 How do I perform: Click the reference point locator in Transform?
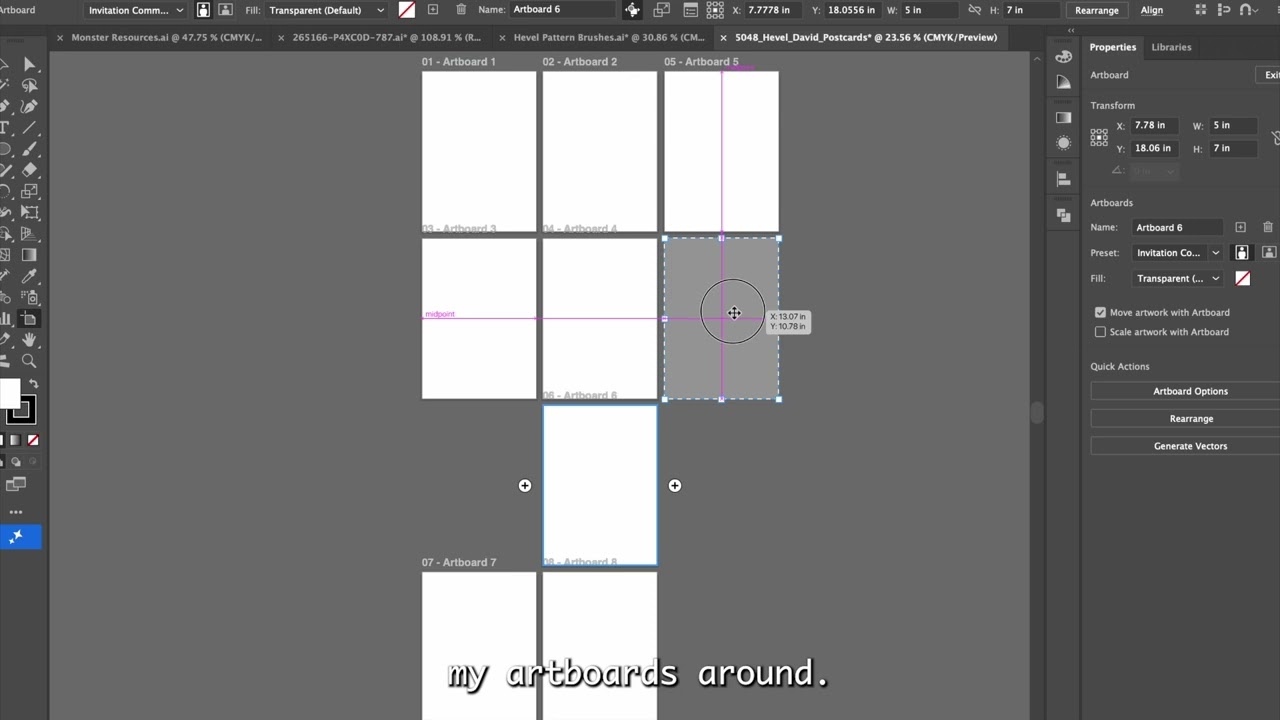pyautogui.click(x=1099, y=137)
